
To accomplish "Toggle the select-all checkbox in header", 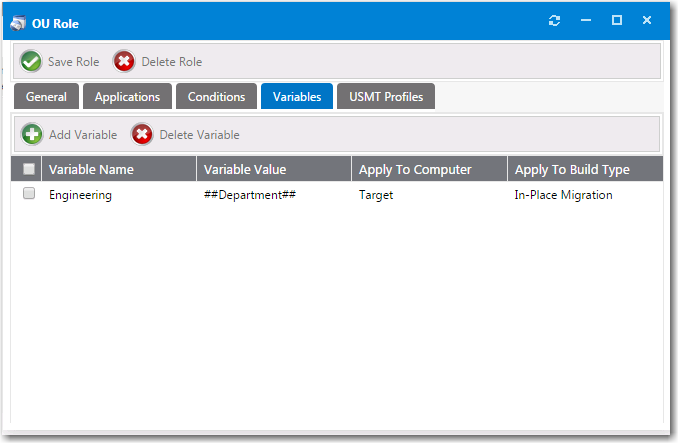I will click(29, 169).
